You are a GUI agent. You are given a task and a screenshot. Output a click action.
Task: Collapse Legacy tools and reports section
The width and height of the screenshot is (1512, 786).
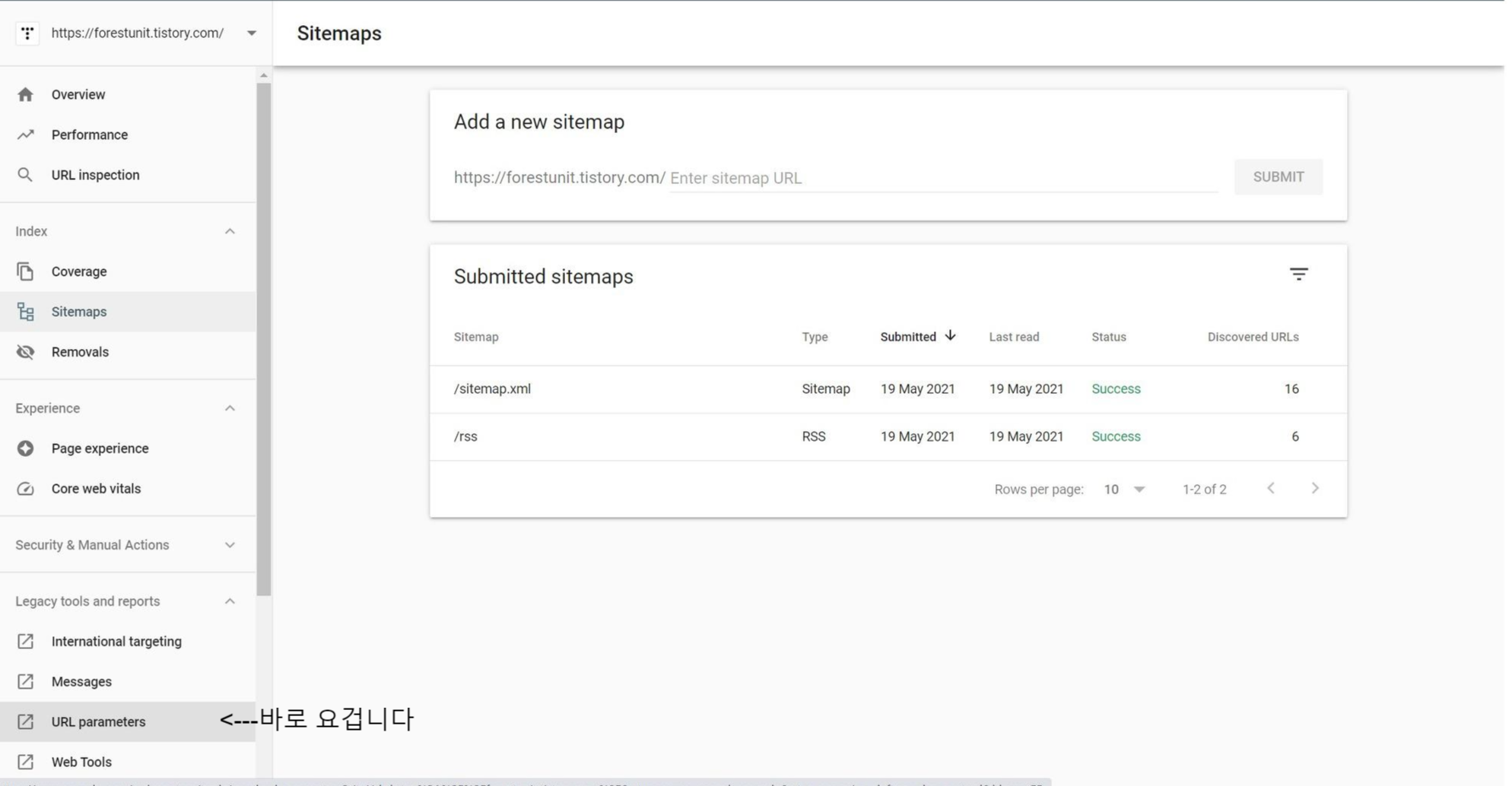pos(230,601)
